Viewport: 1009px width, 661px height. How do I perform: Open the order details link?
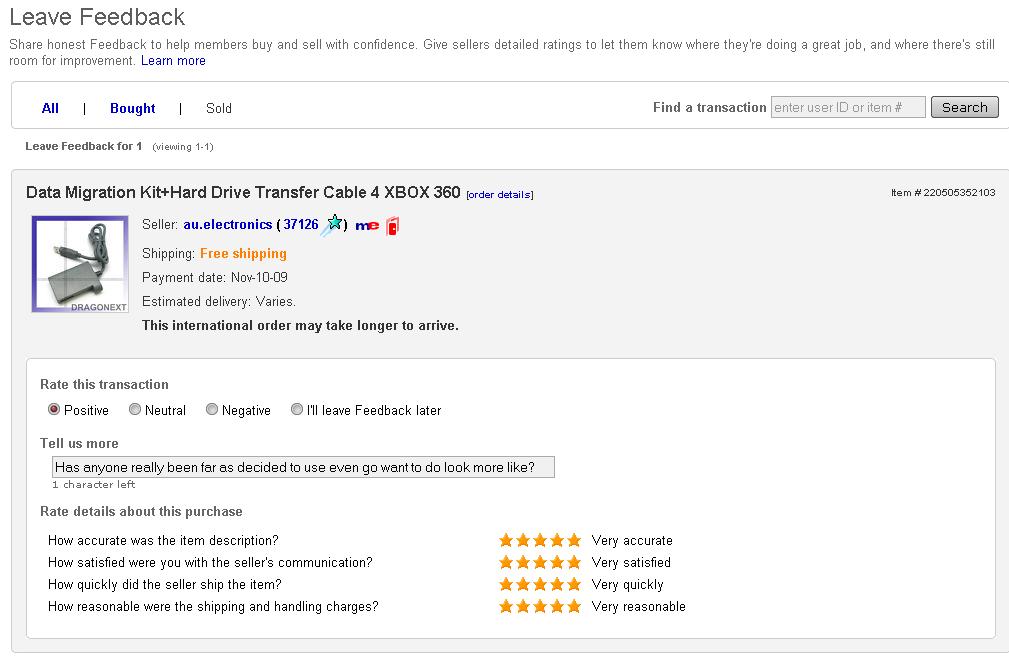click(x=499, y=194)
